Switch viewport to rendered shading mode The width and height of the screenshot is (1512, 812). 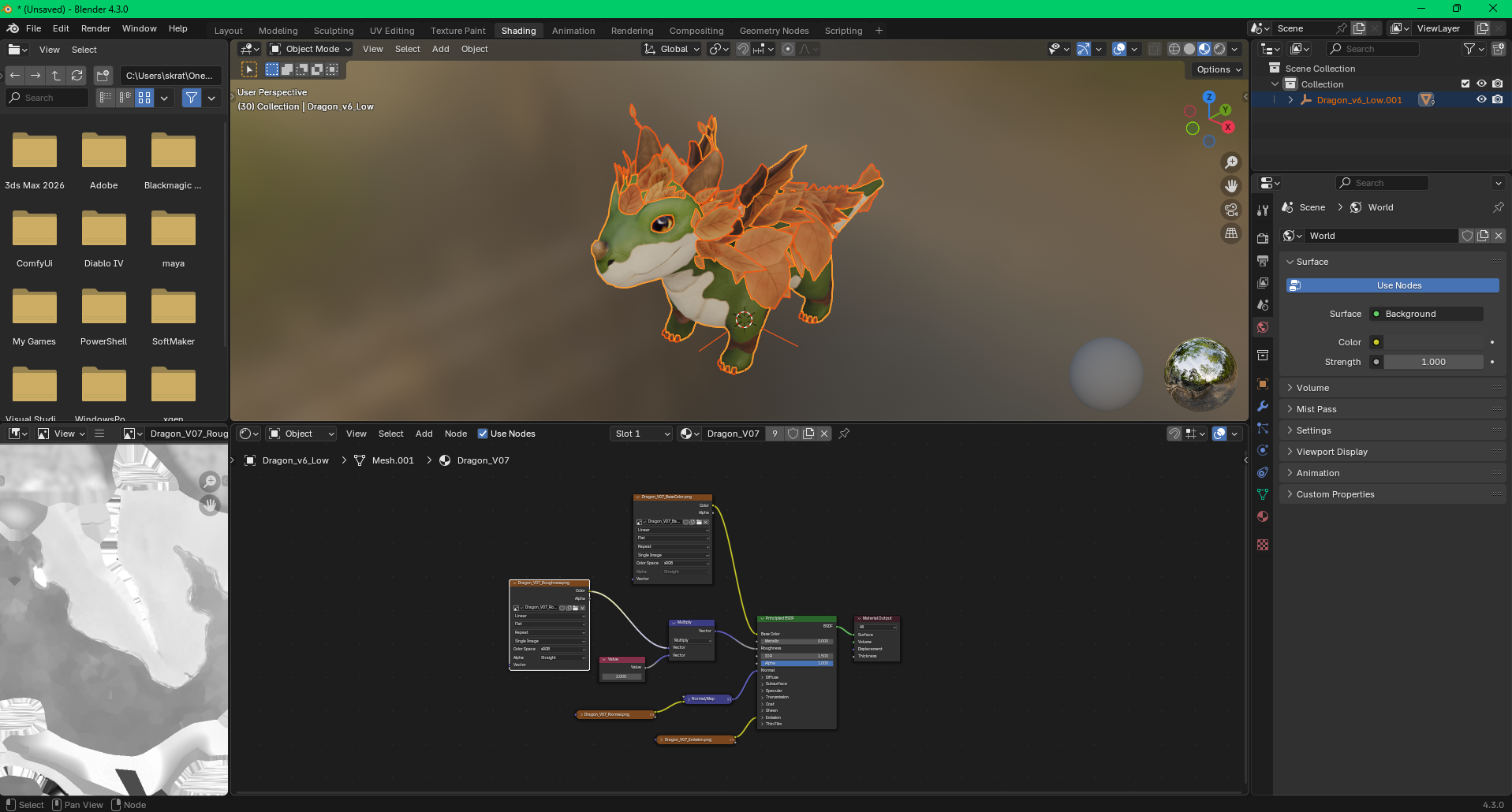(1219, 49)
